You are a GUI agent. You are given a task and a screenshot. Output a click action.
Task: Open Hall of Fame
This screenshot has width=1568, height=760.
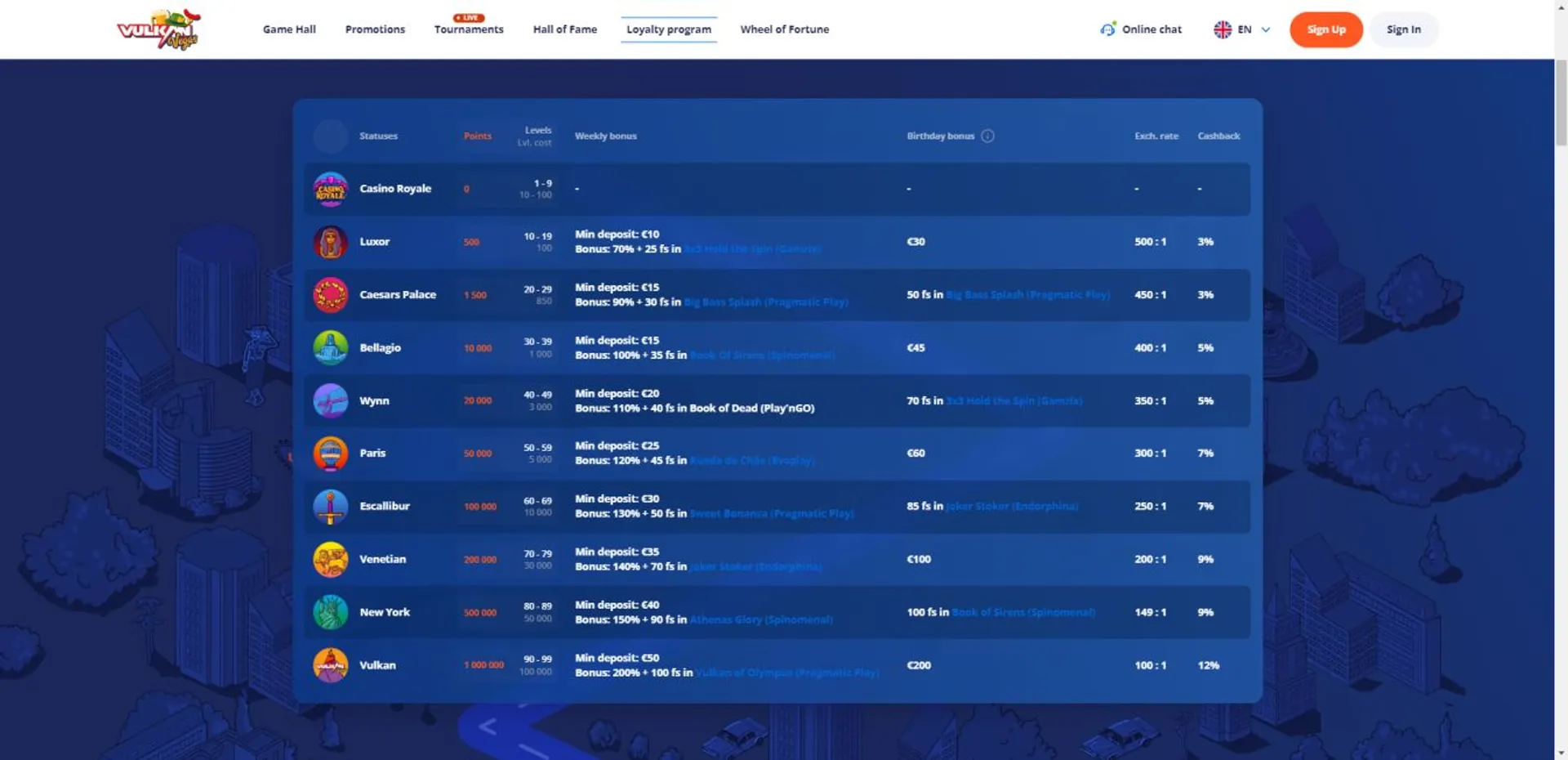click(565, 29)
